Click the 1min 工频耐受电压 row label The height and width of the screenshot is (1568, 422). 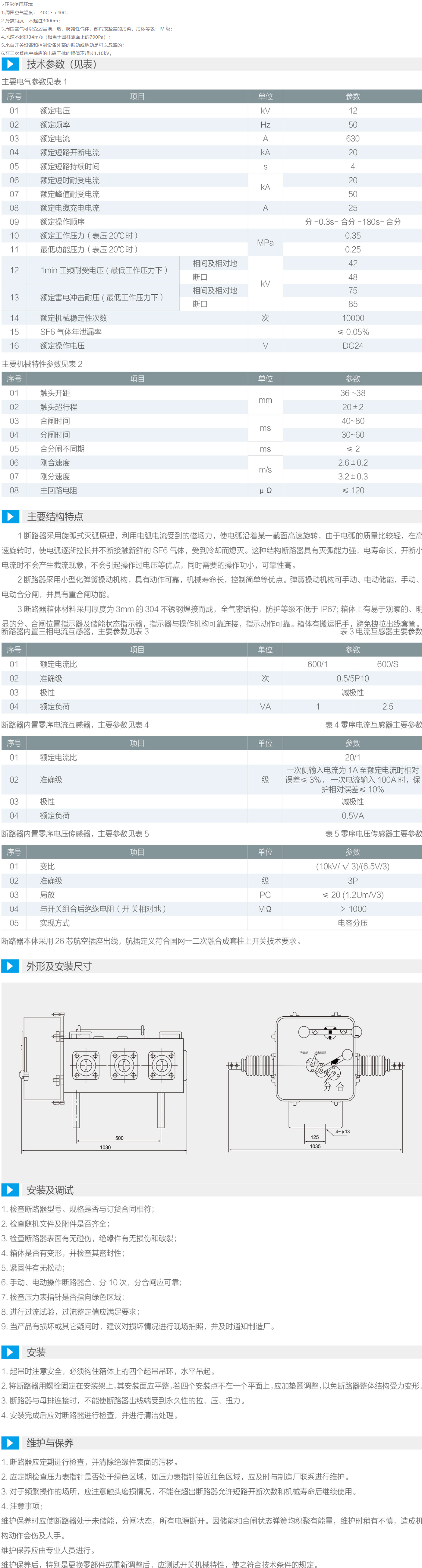tap(103, 270)
